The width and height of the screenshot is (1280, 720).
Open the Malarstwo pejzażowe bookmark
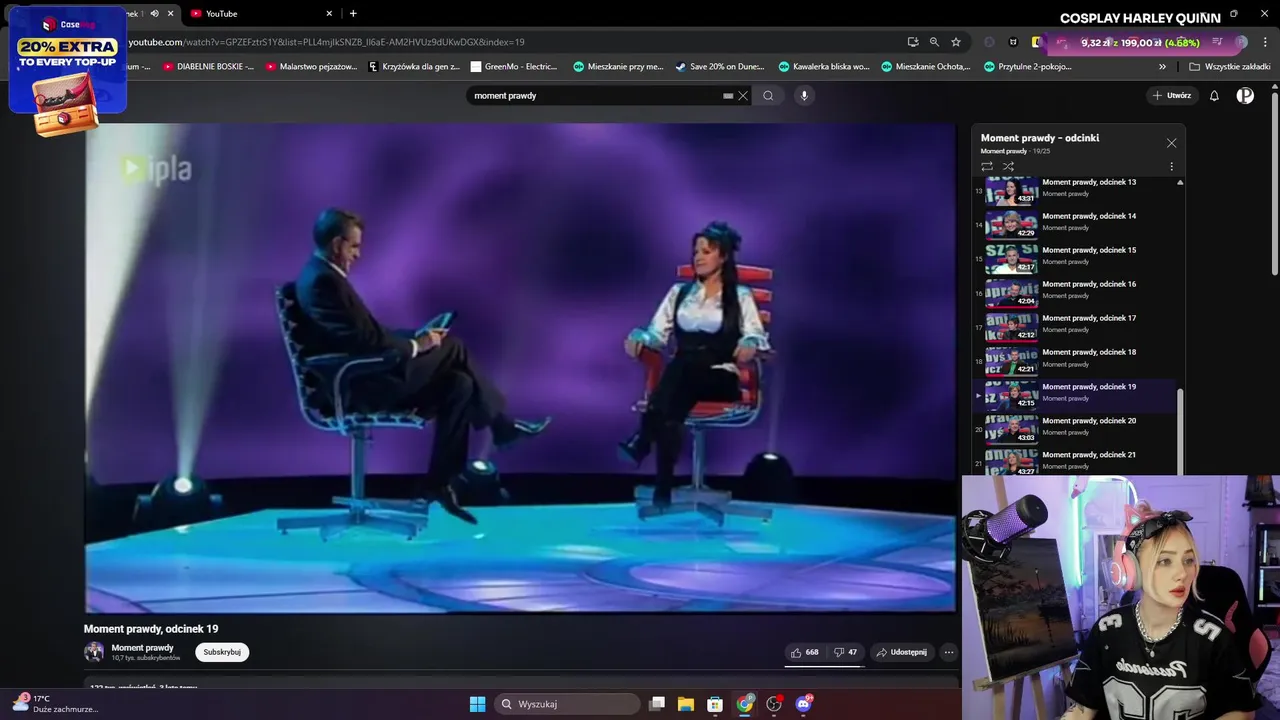coord(311,67)
